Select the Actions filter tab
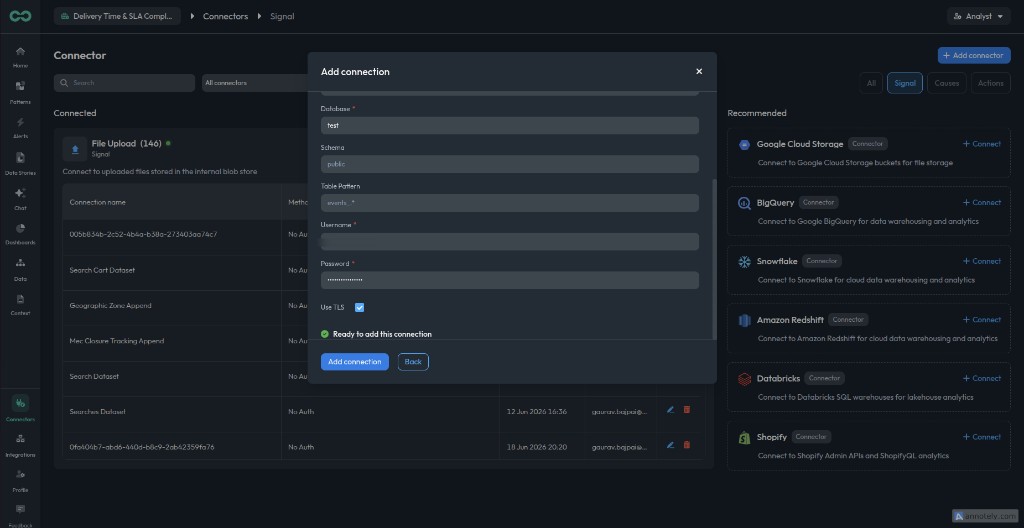1024x528 pixels. click(x=990, y=83)
